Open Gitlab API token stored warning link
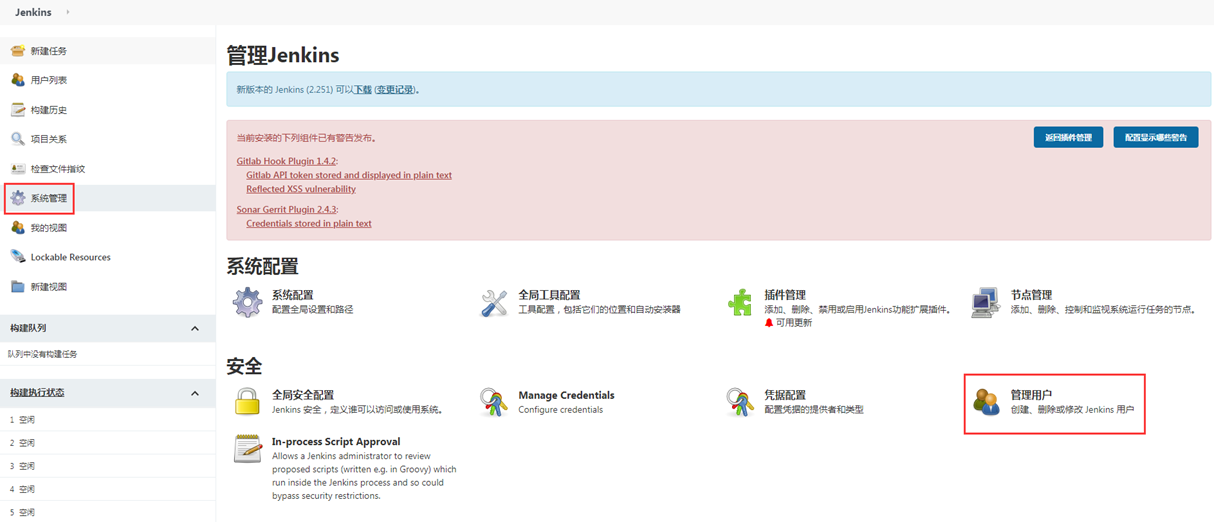The image size is (1214, 522). (349, 175)
